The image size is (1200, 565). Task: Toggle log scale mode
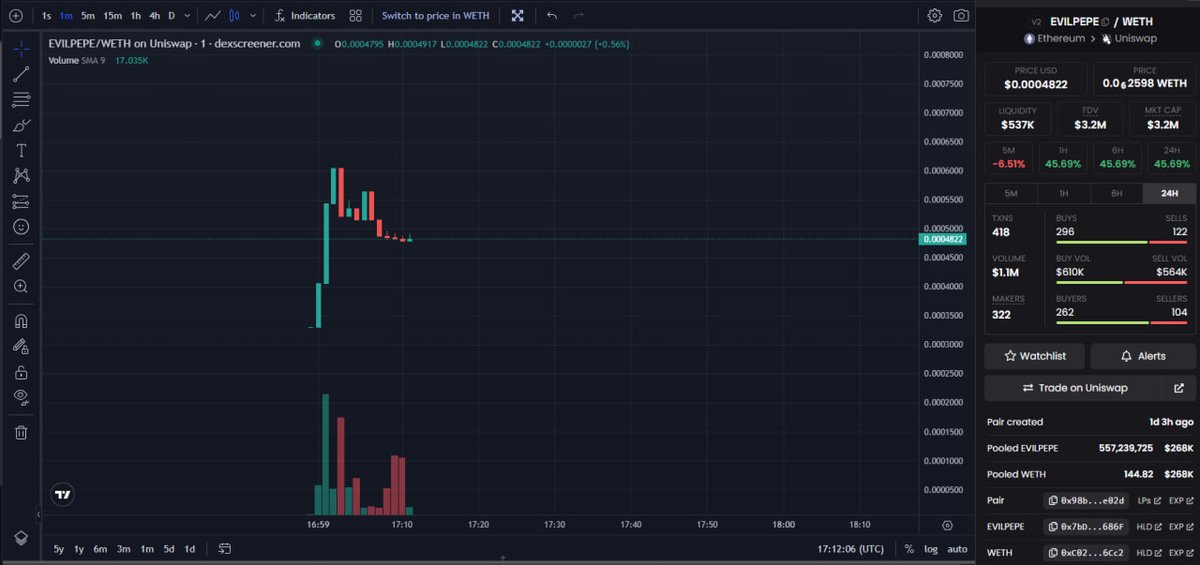pyautogui.click(x=931, y=548)
